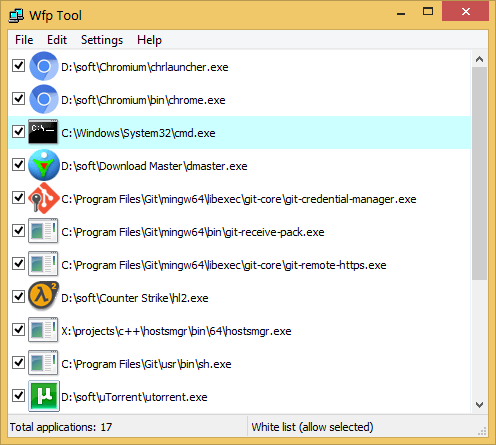Select the D:\soft\Chromium\chrlauncher.exe path text

[145, 67]
